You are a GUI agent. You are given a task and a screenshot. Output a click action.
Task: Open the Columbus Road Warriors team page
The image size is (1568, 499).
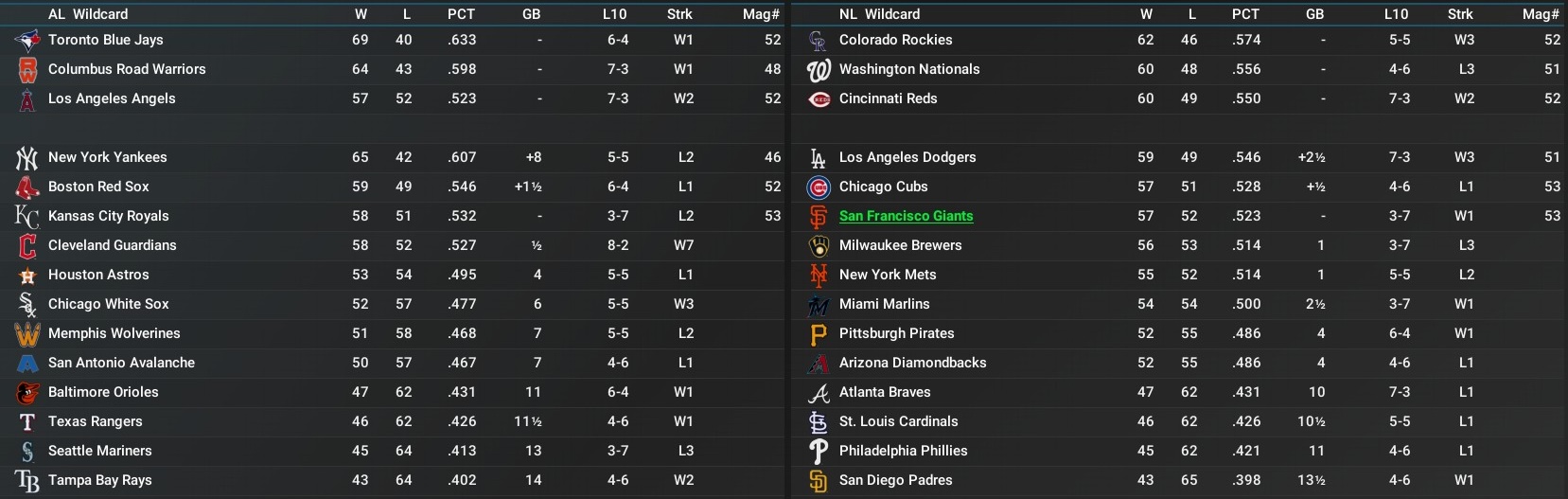(x=127, y=69)
